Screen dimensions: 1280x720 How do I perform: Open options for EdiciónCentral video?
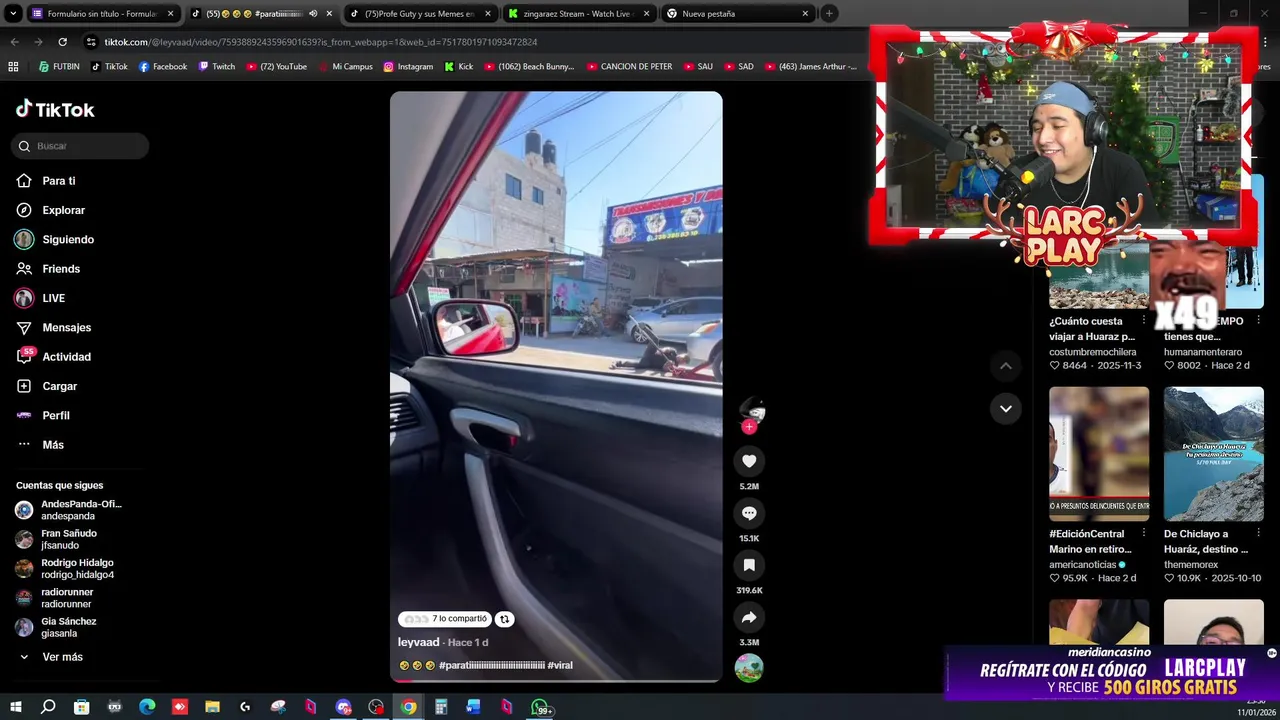pyautogui.click(x=1144, y=533)
